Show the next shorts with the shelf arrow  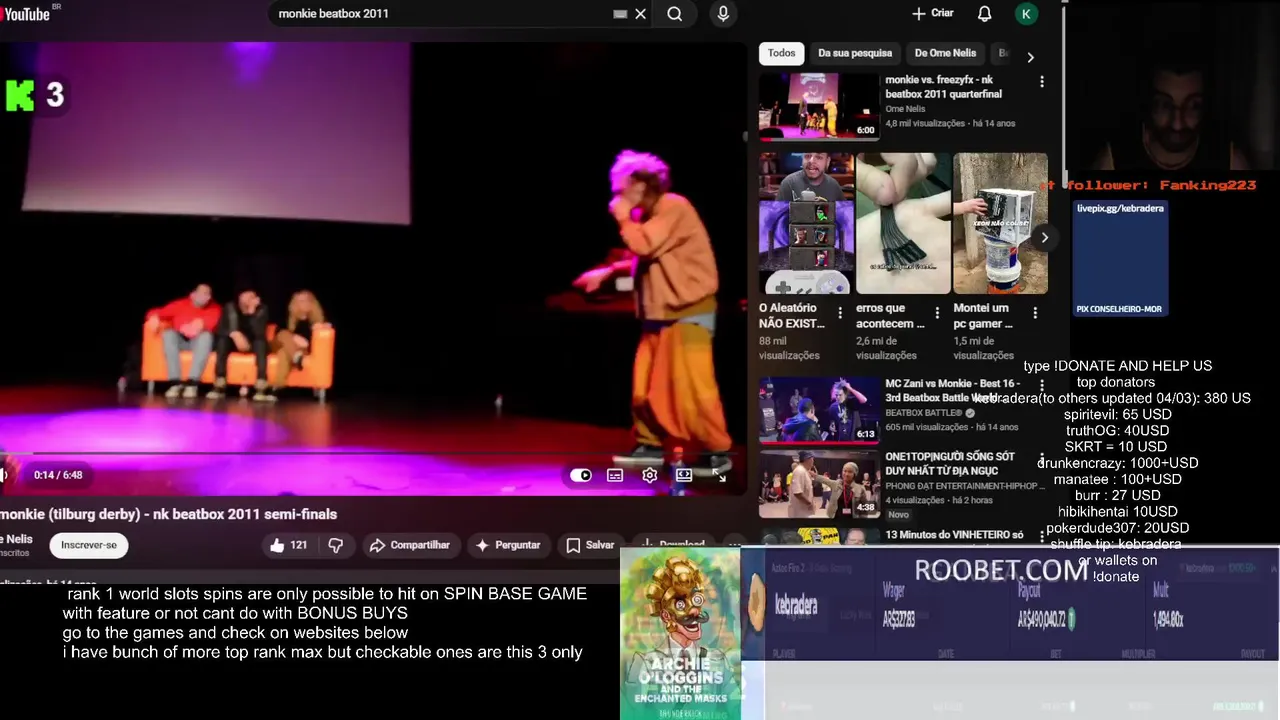click(1044, 238)
